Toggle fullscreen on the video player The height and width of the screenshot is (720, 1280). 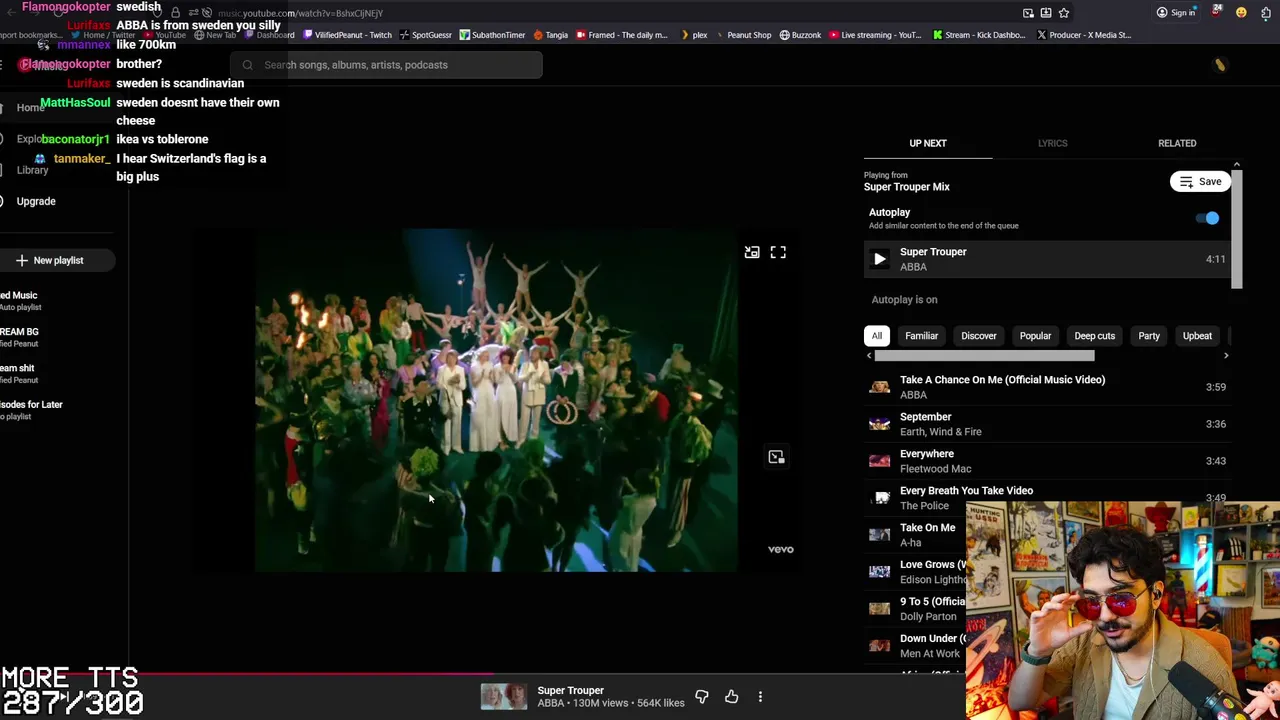pyautogui.click(x=778, y=252)
